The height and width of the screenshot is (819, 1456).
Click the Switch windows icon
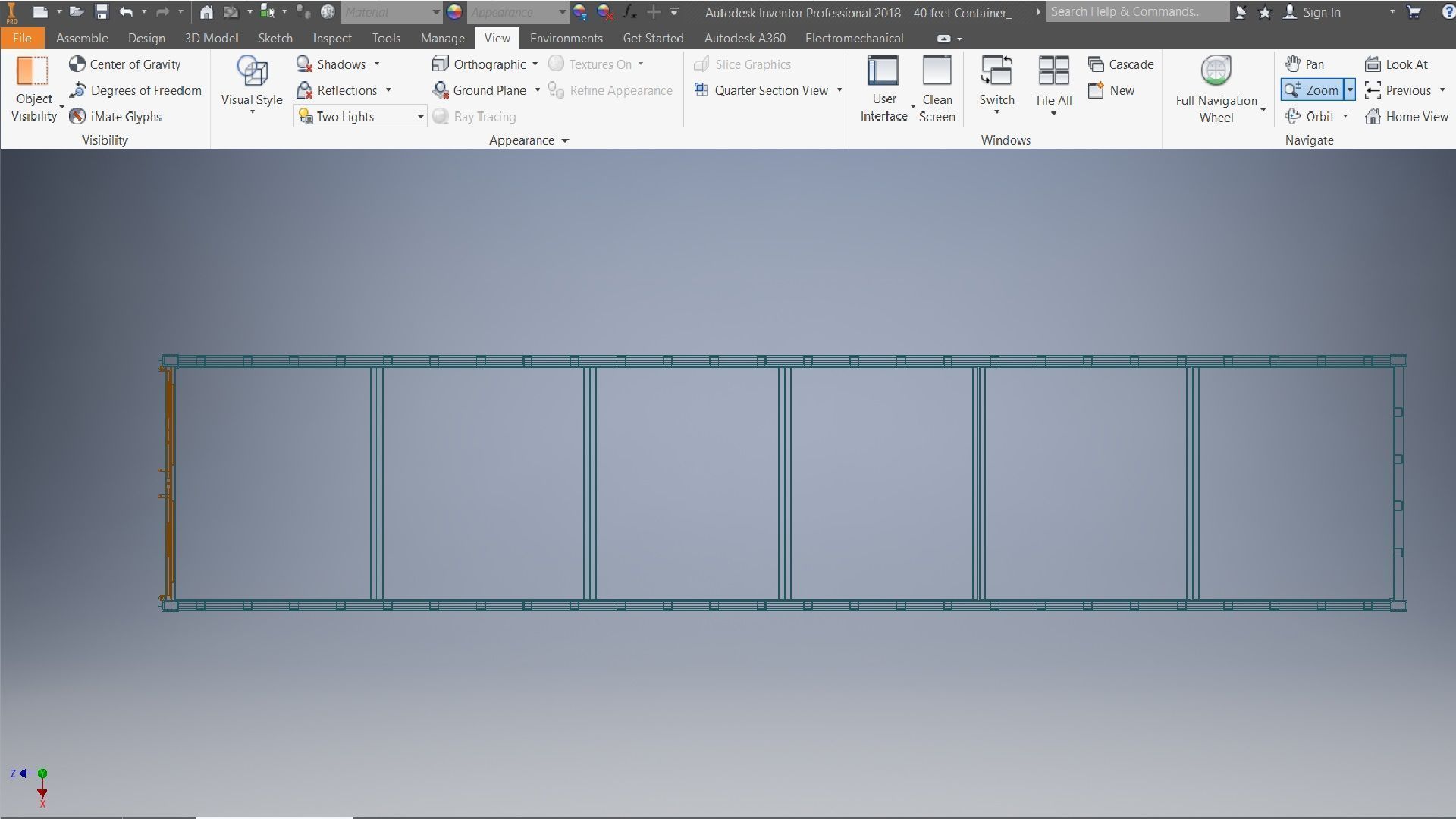point(996,71)
